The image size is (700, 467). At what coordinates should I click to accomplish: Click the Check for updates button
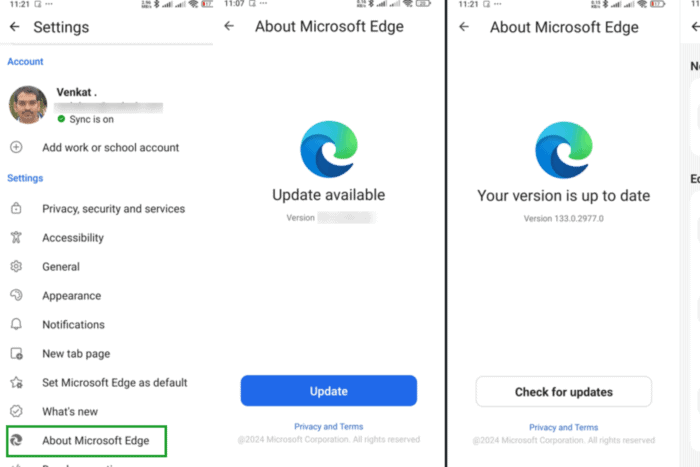tap(563, 392)
